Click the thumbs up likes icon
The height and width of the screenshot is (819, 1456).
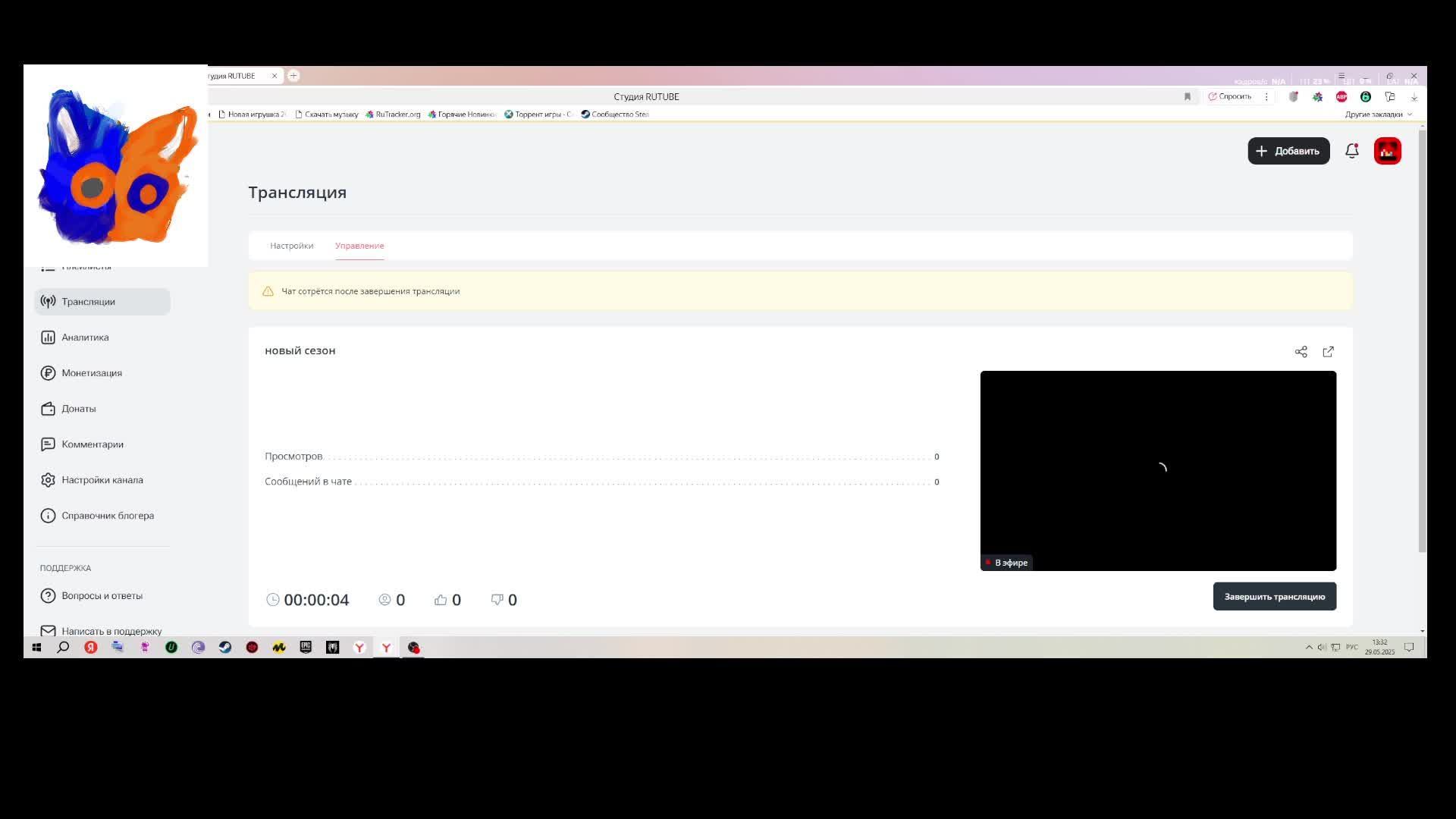pyautogui.click(x=441, y=600)
